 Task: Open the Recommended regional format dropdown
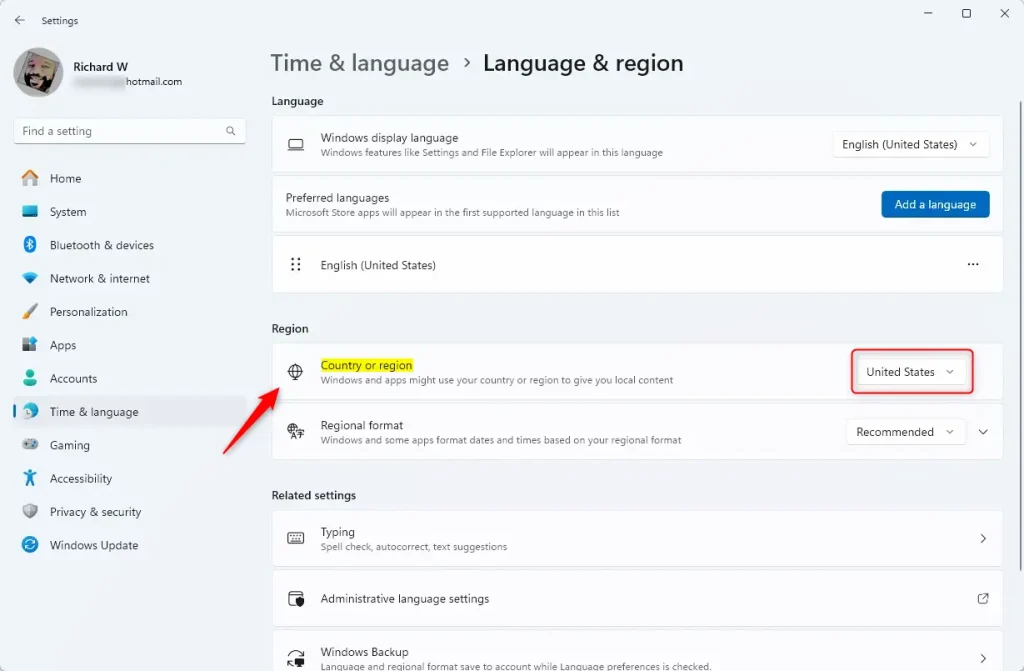point(906,432)
